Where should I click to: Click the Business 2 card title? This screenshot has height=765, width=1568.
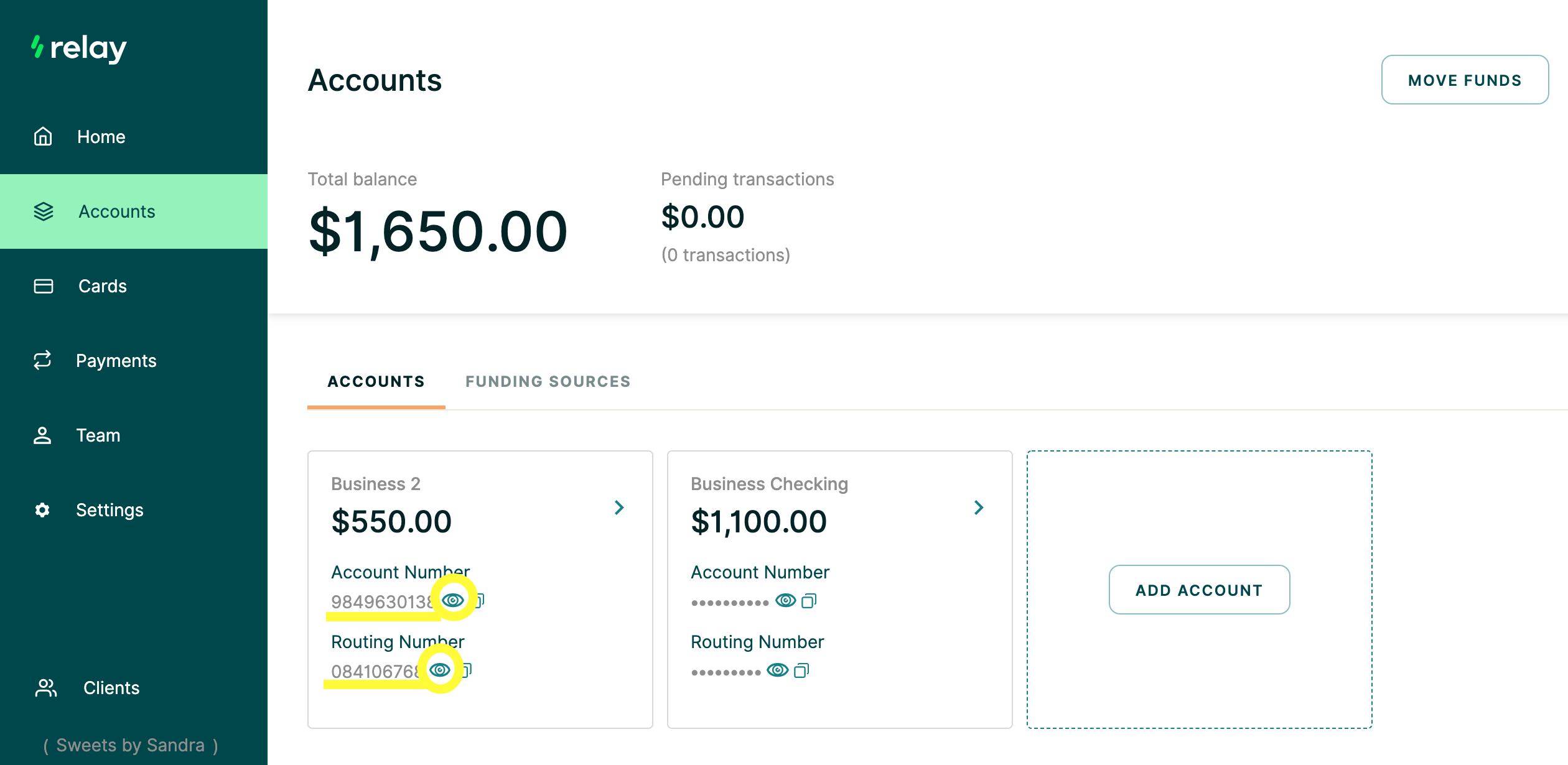(376, 484)
